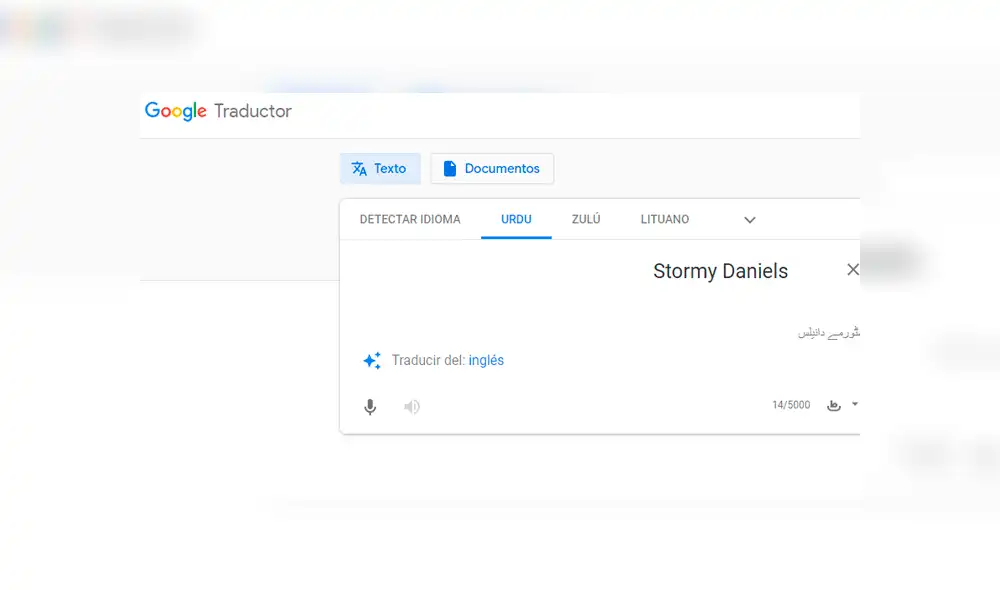This screenshot has height=590, width=1000.
Task: Expand the full source language list chevron
Action: [749, 219]
